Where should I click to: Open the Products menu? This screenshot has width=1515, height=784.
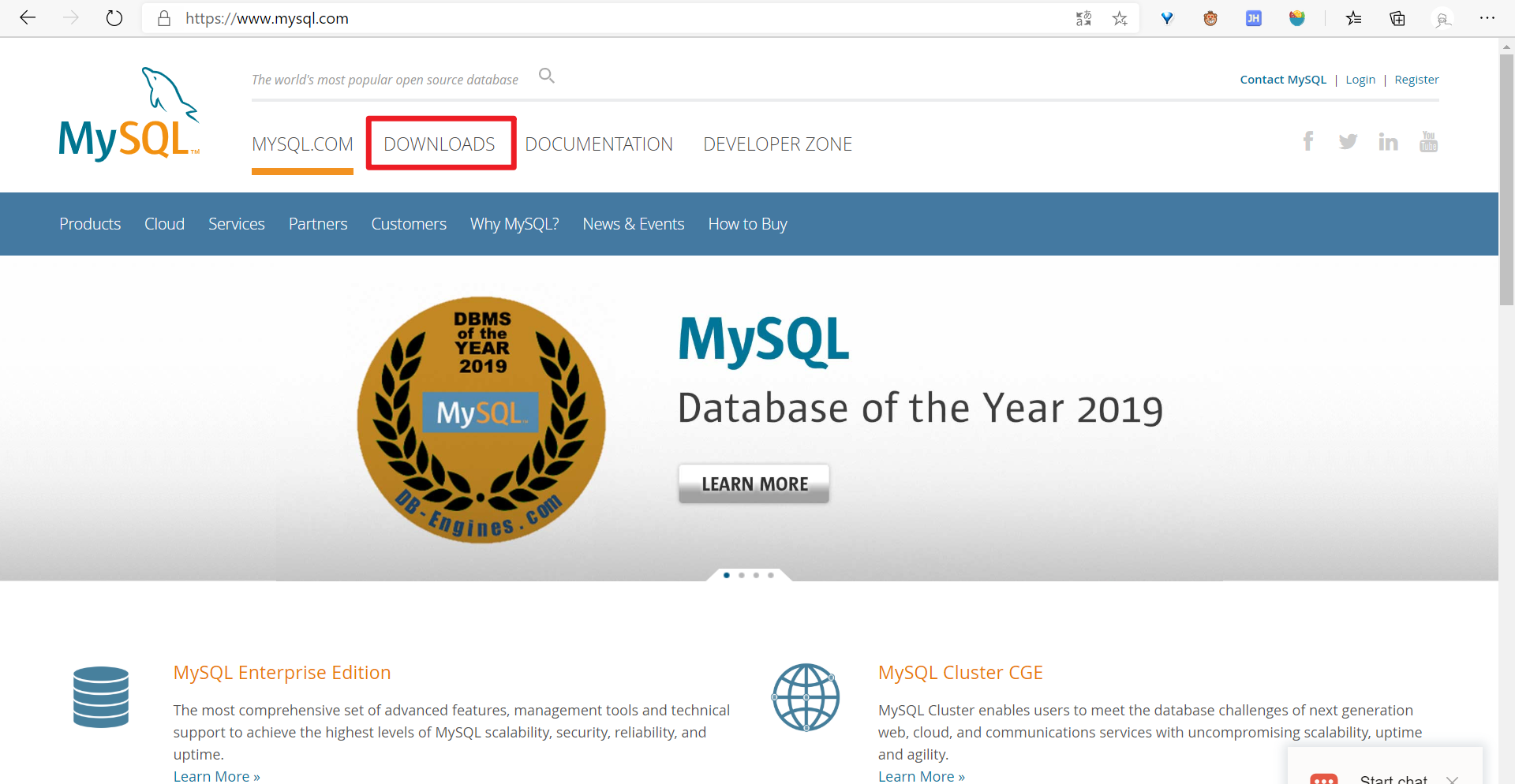coord(90,224)
